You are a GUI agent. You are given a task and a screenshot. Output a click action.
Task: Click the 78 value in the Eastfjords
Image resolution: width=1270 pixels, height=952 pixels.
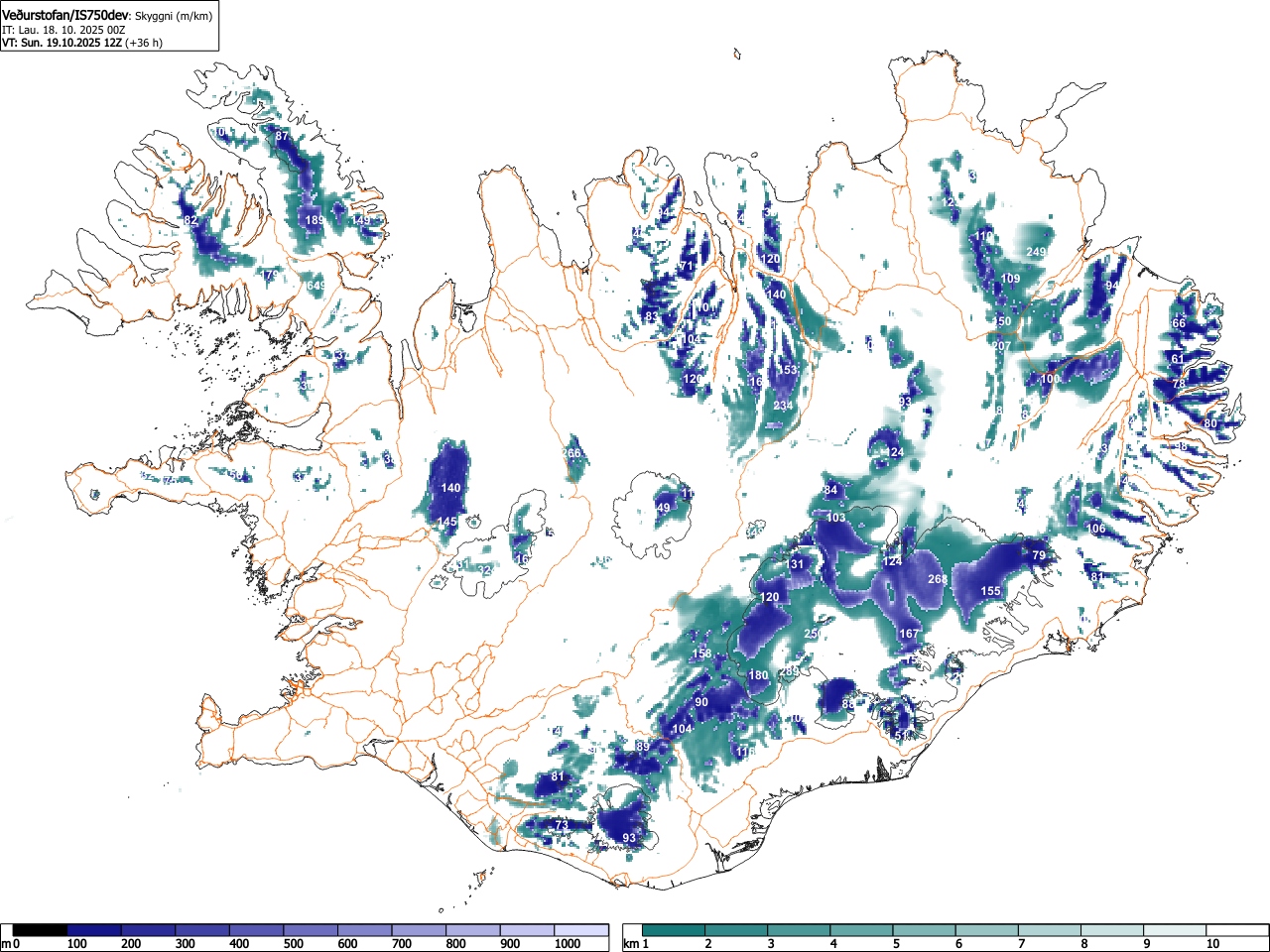(1179, 384)
